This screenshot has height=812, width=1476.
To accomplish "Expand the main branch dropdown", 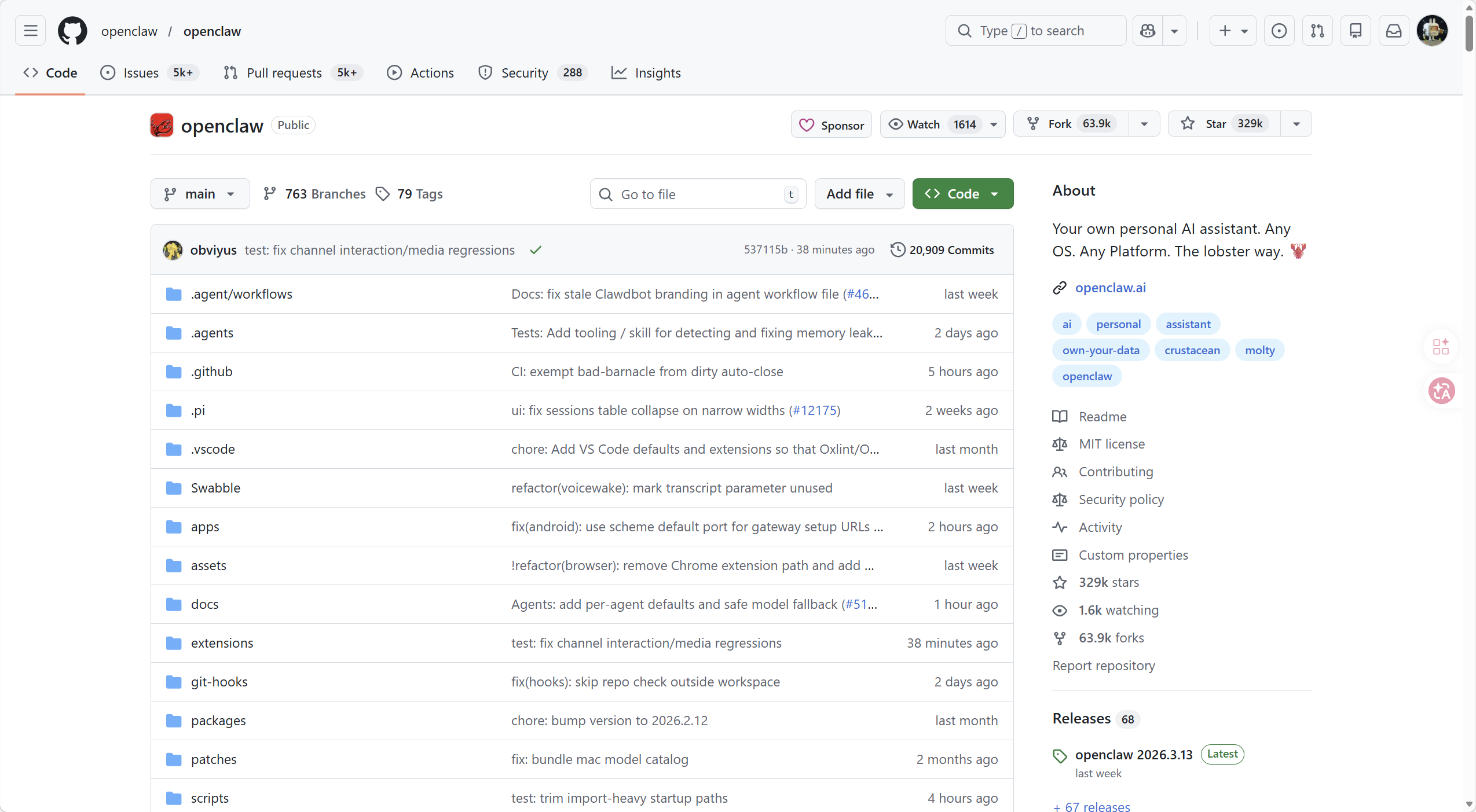I will coord(200,194).
